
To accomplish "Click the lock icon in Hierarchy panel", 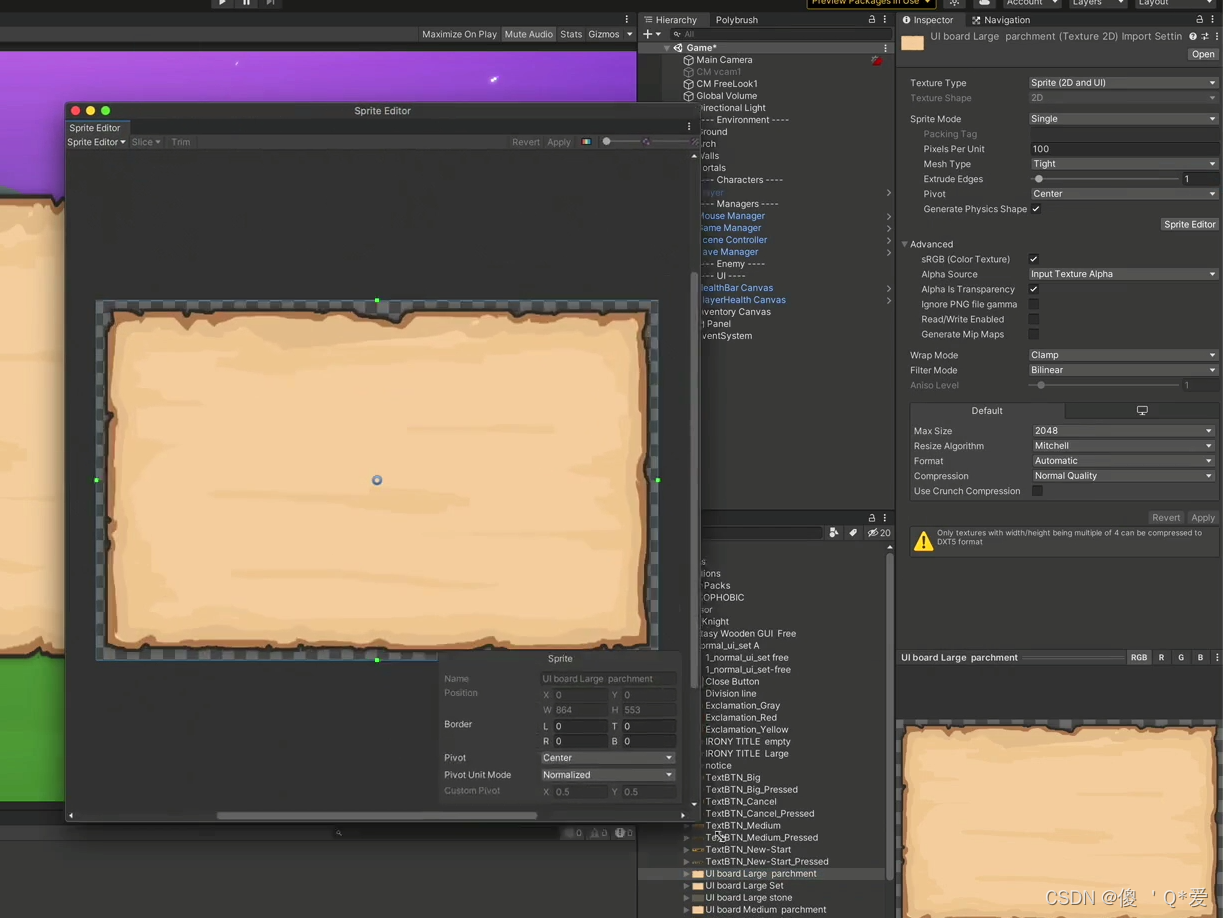I will pyautogui.click(x=871, y=19).
